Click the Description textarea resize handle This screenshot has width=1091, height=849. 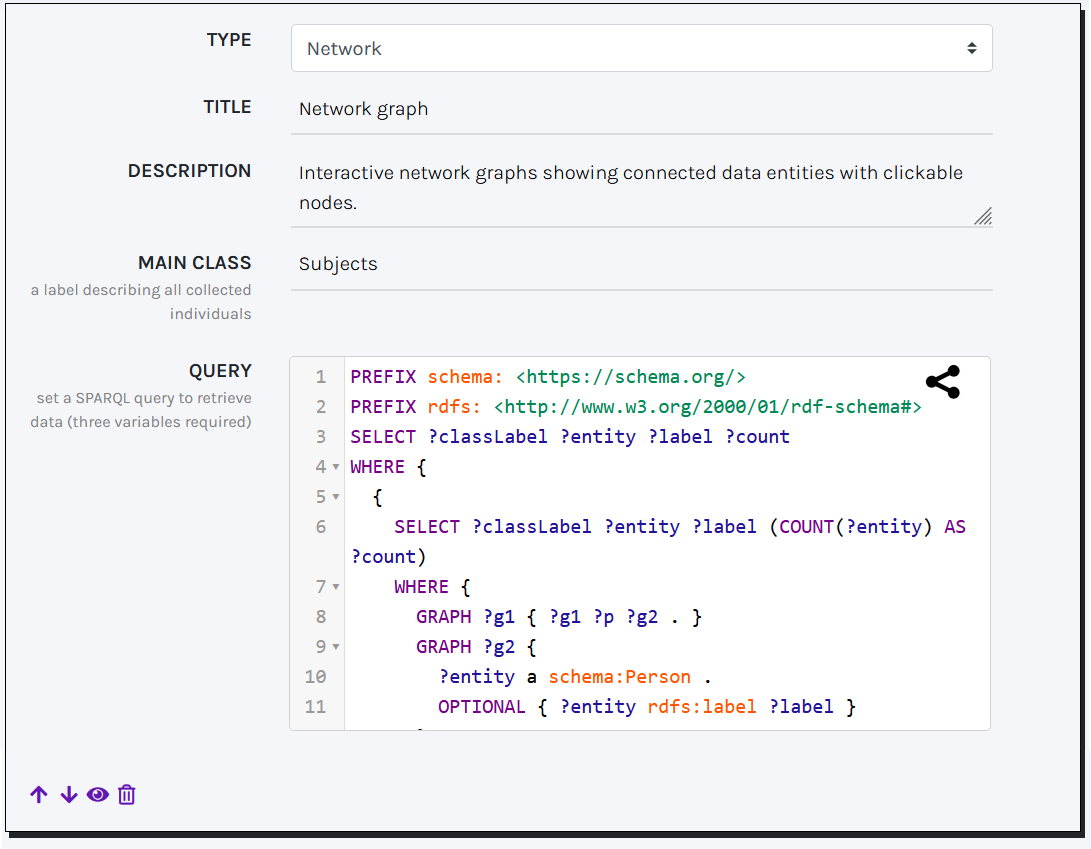coord(982,216)
